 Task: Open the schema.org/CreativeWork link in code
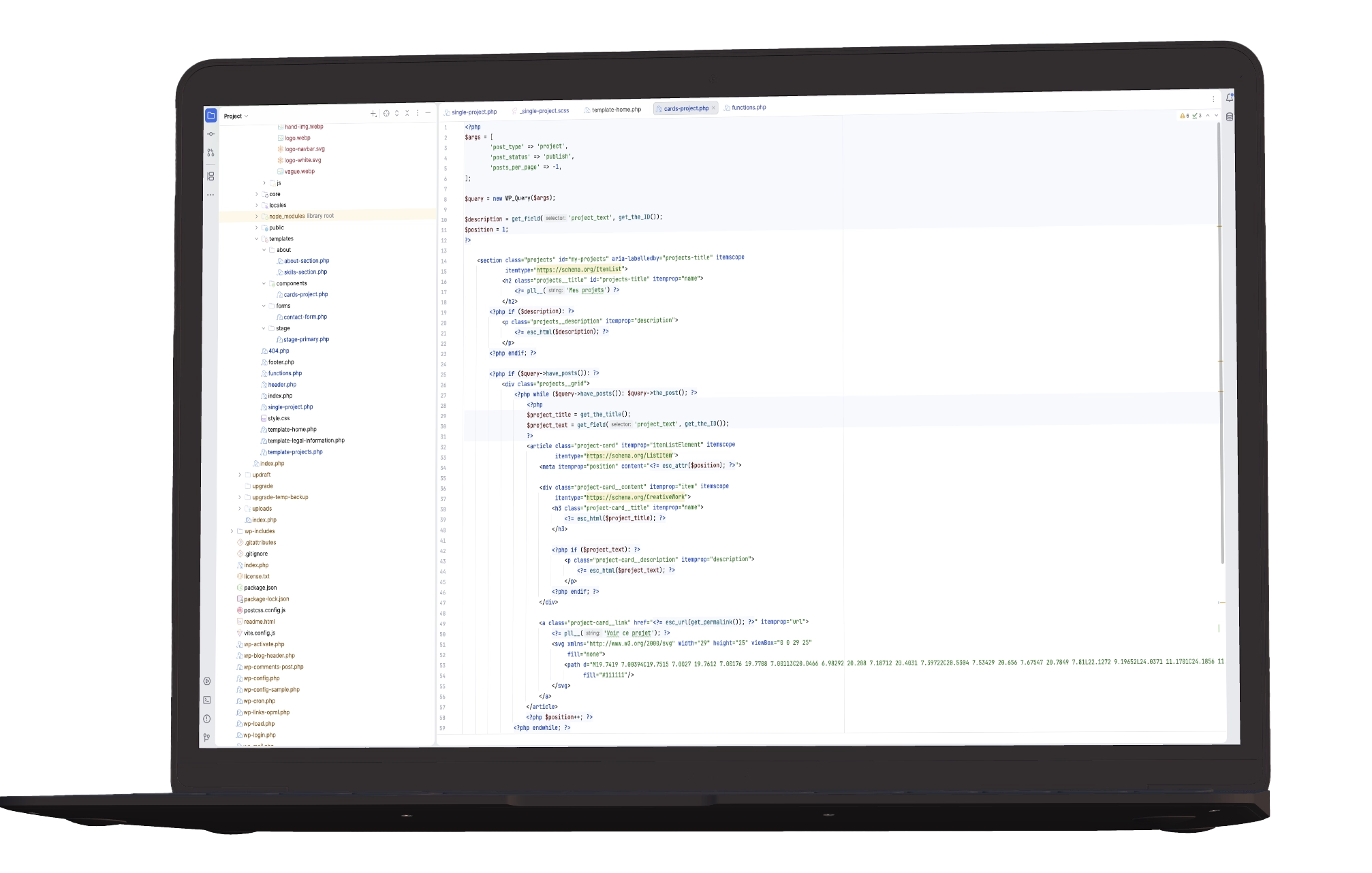point(636,497)
